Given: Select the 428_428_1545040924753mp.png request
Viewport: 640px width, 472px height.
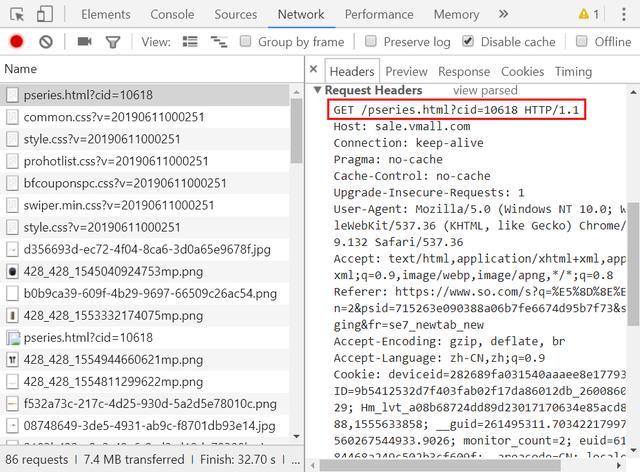Looking at the screenshot, I should pyautogui.click(x=145, y=272).
